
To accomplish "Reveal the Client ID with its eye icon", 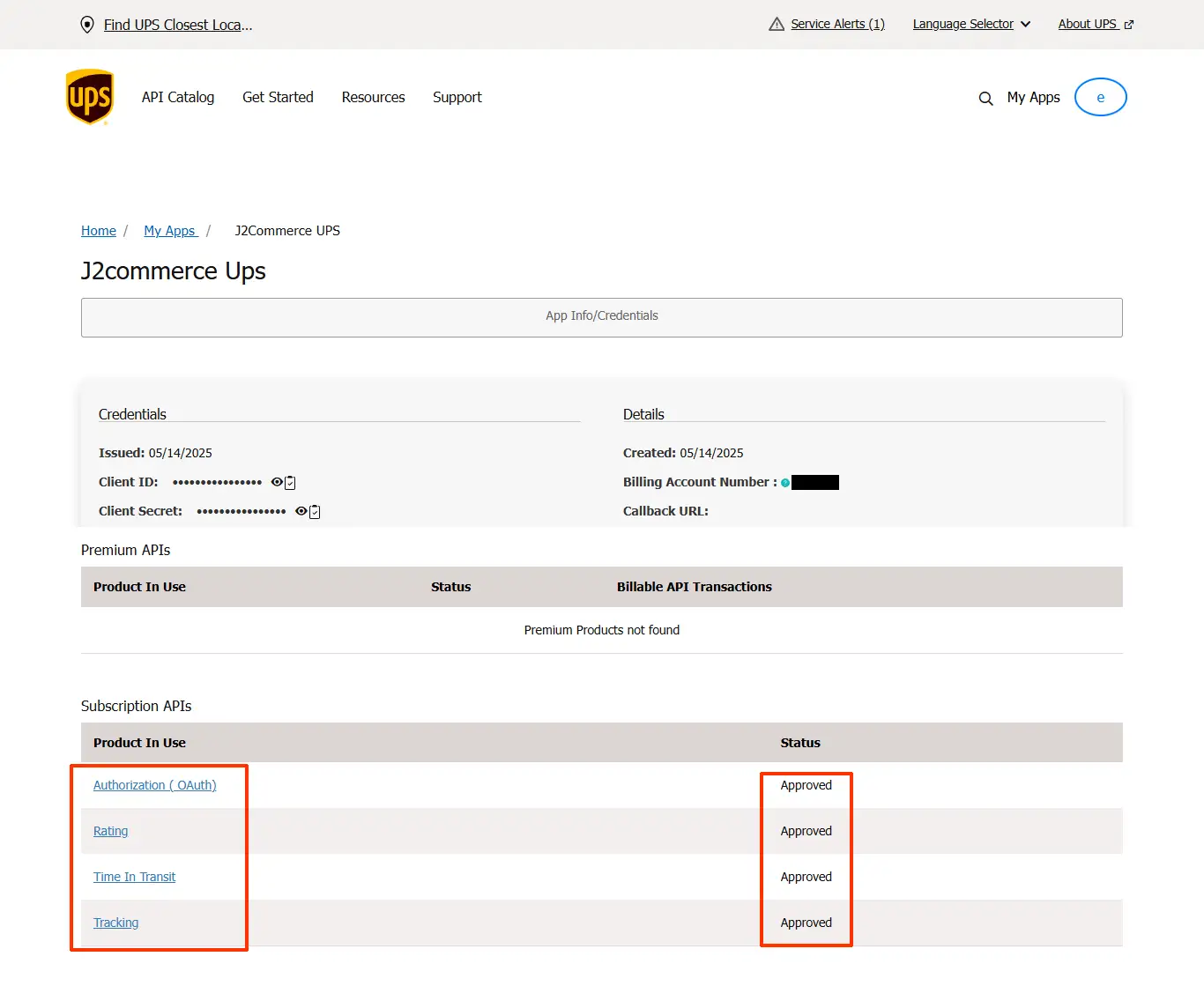I will tap(277, 482).
